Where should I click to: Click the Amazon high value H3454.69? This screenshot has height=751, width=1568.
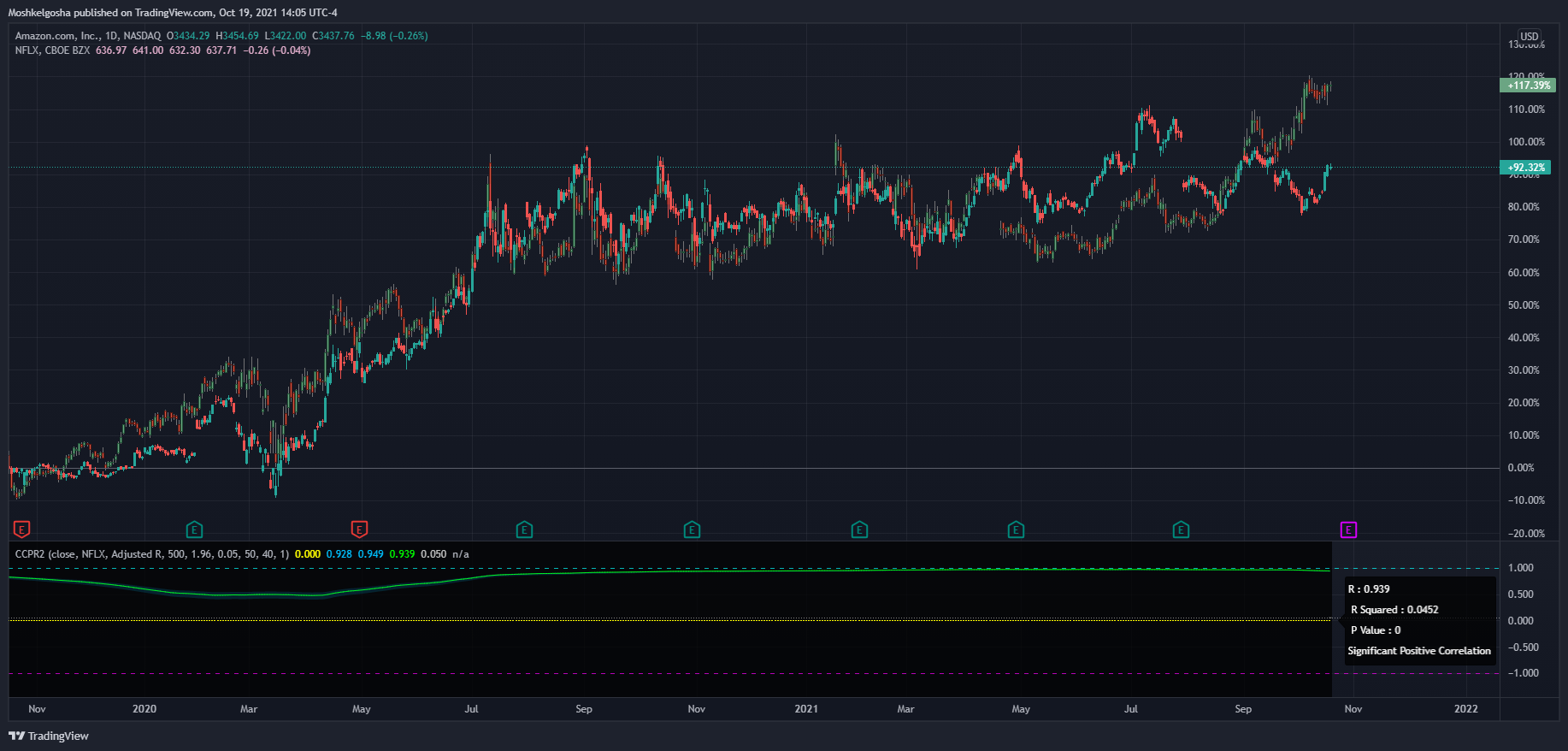point(237,36)
